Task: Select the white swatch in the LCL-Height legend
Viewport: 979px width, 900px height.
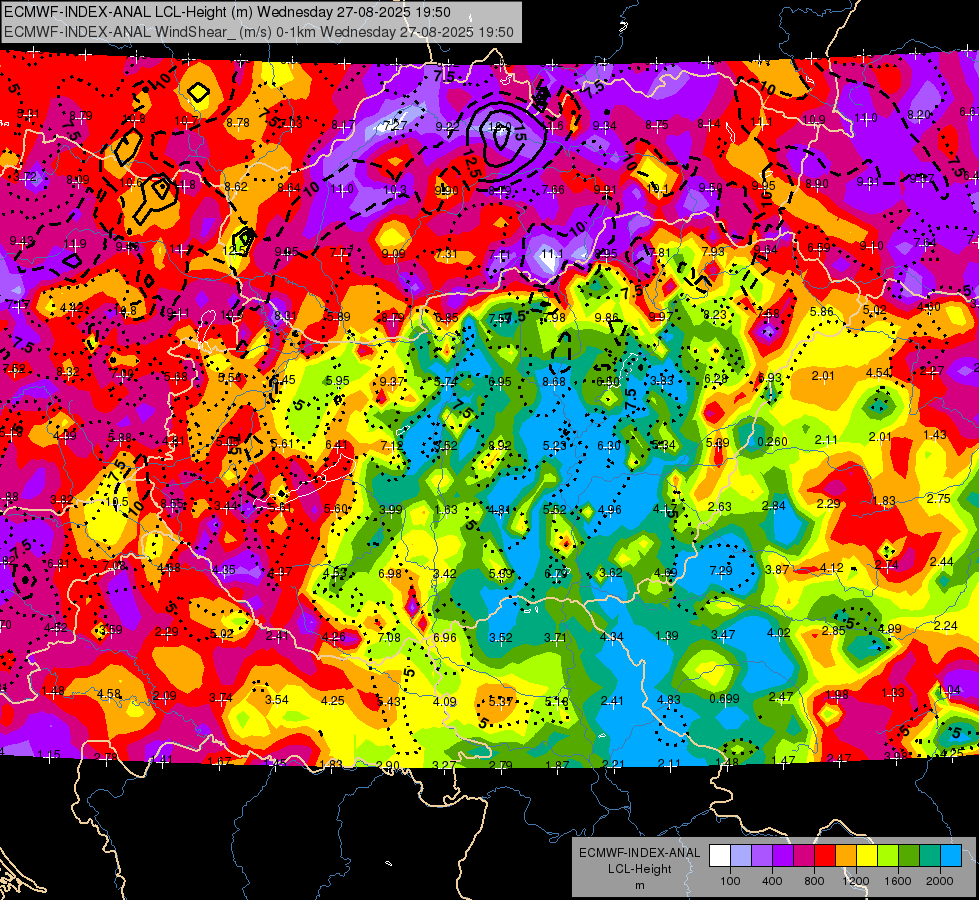Action: (720, 856)
